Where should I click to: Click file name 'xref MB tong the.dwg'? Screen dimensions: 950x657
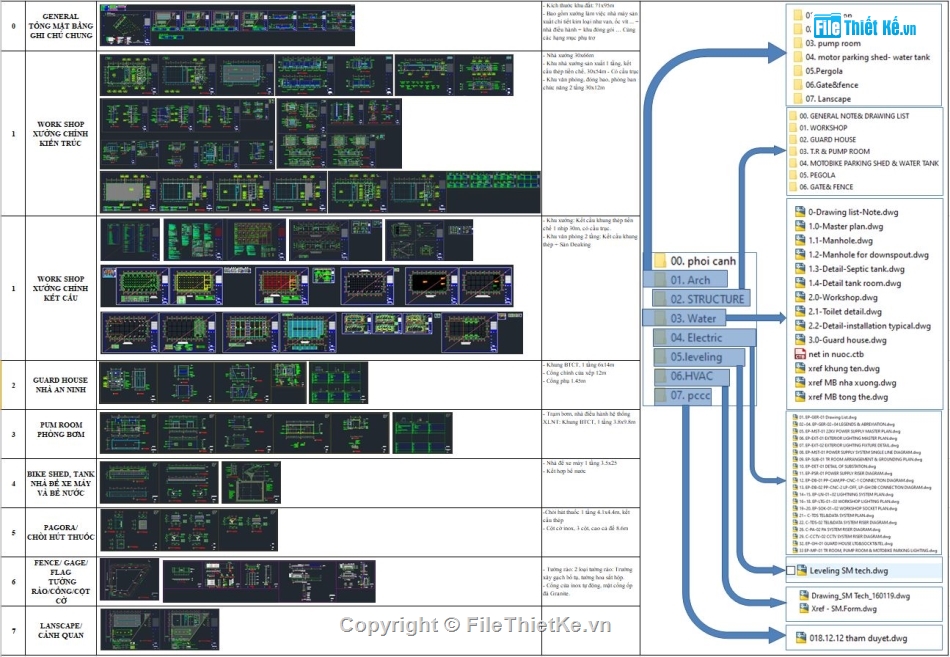(x=848, y=396)
